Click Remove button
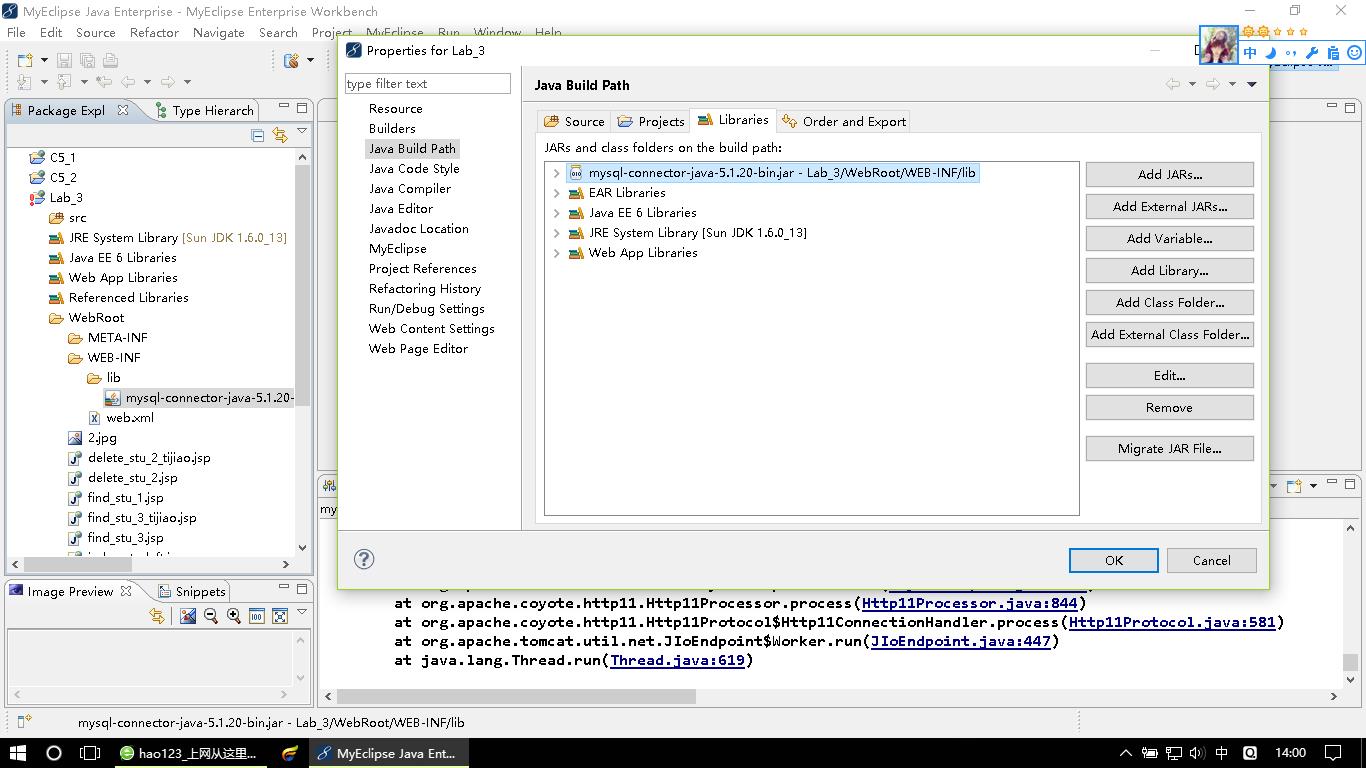Image resolution: width=1366 pixels, height=768 pixels. [x=1169, y=407]
